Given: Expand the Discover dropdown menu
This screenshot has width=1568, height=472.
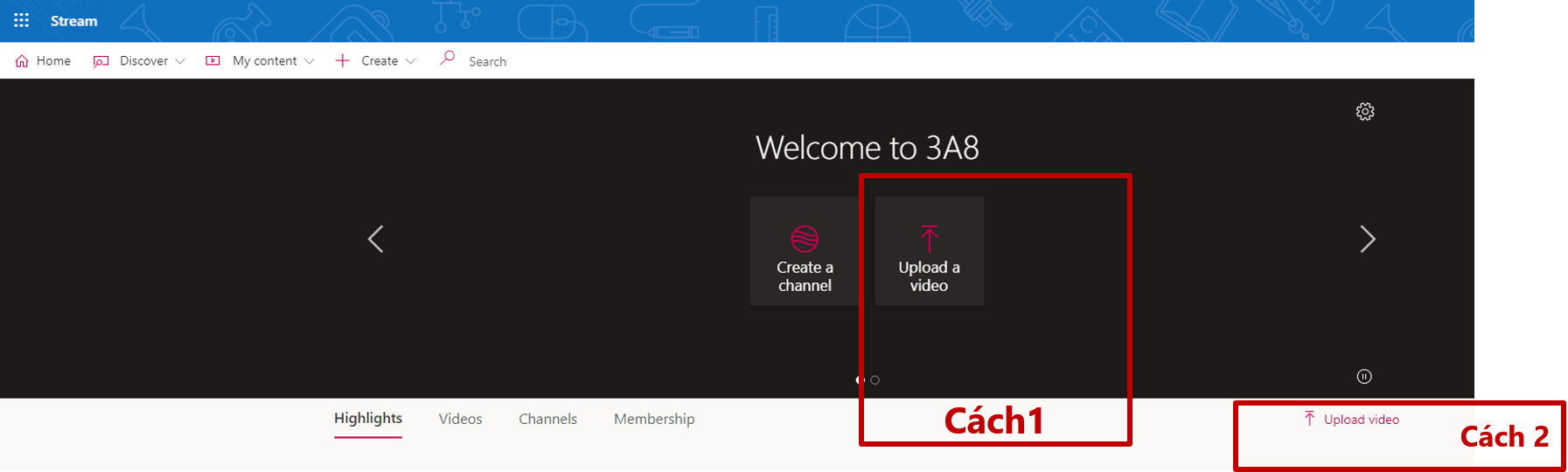Looking at the screenshot, I should 139,61.
